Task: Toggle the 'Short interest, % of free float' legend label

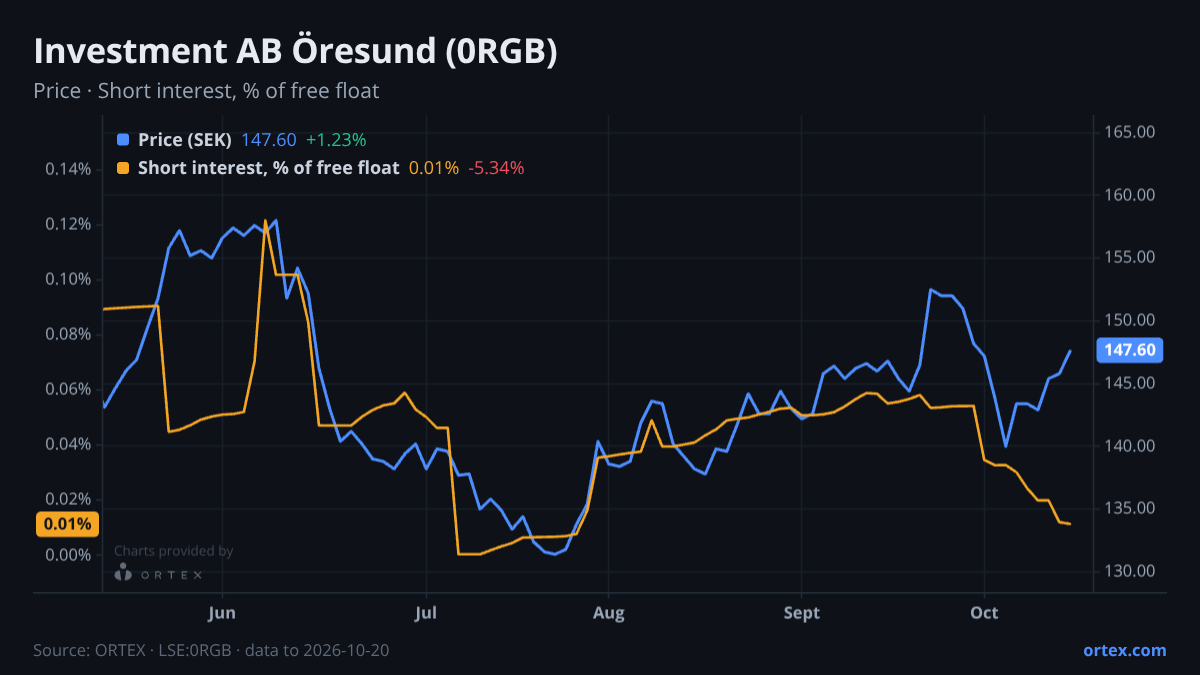Action: click(268, 168)
